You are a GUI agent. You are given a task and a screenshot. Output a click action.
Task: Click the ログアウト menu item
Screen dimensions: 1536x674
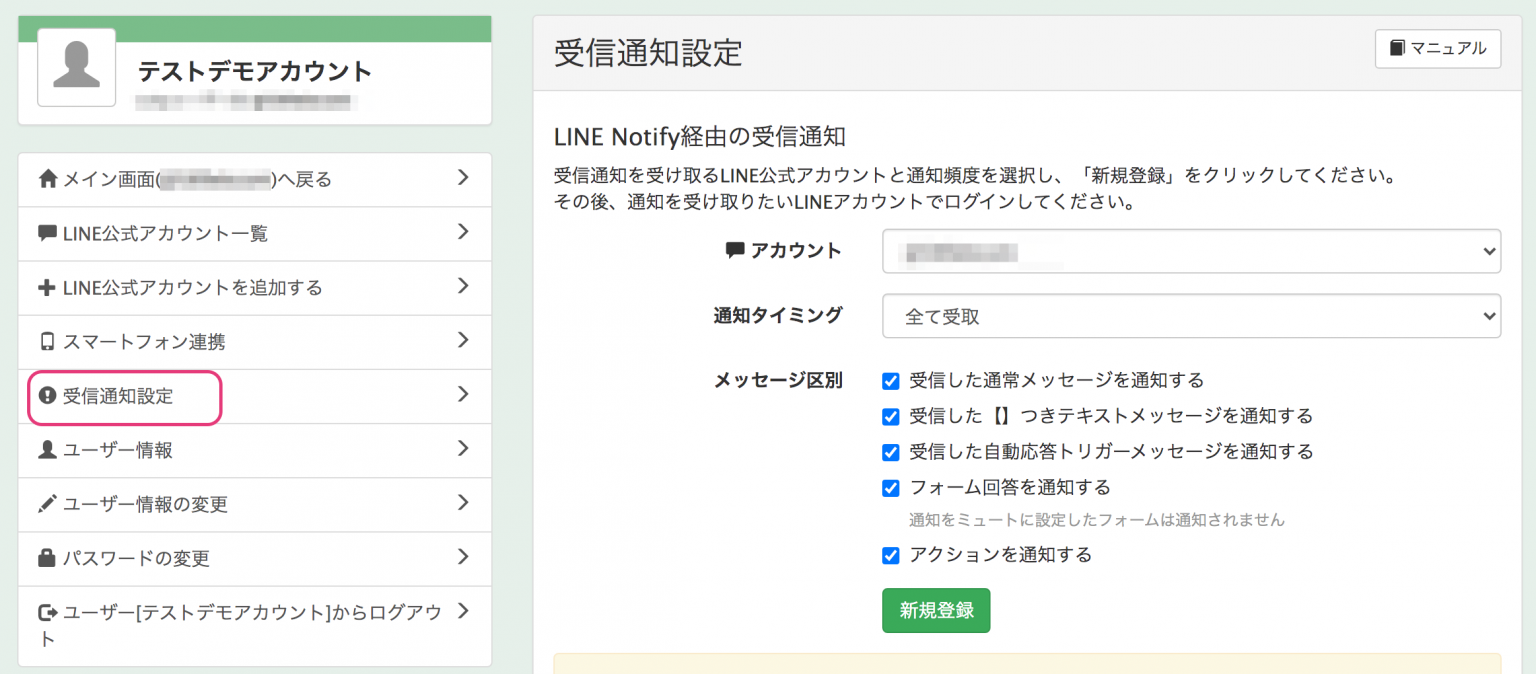pyautogui.click(x=255, y=626)
